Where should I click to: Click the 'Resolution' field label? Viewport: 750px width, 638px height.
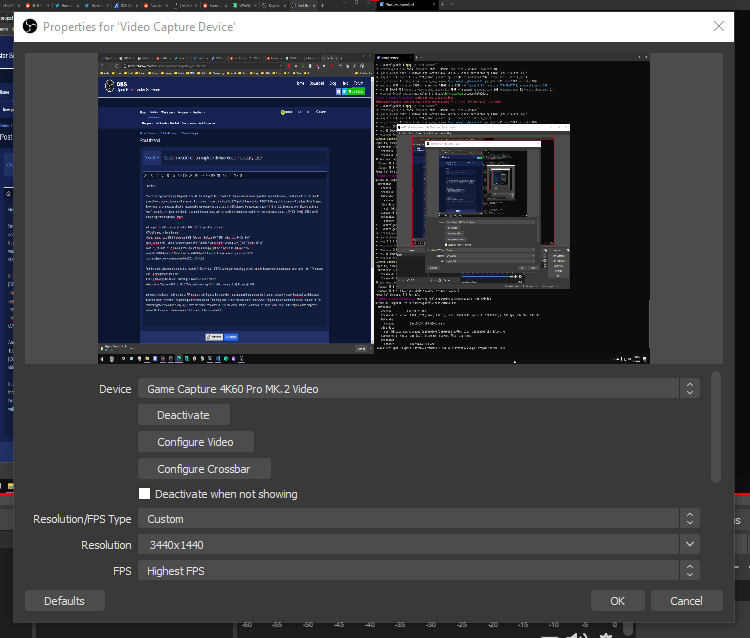pos(106,545)
